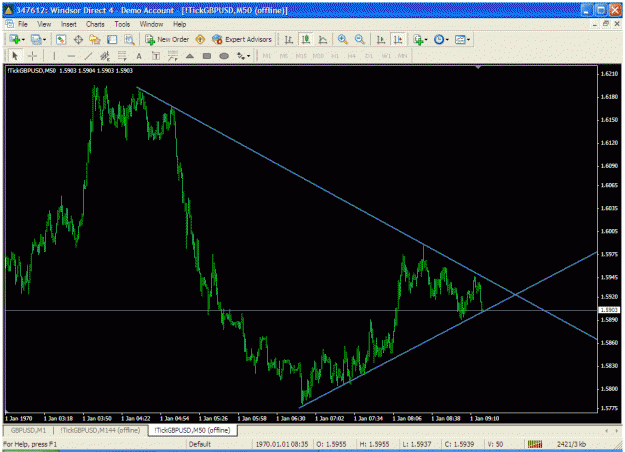Select the arrow Cursor tool
625x452 pixels.
coord(15,56)
